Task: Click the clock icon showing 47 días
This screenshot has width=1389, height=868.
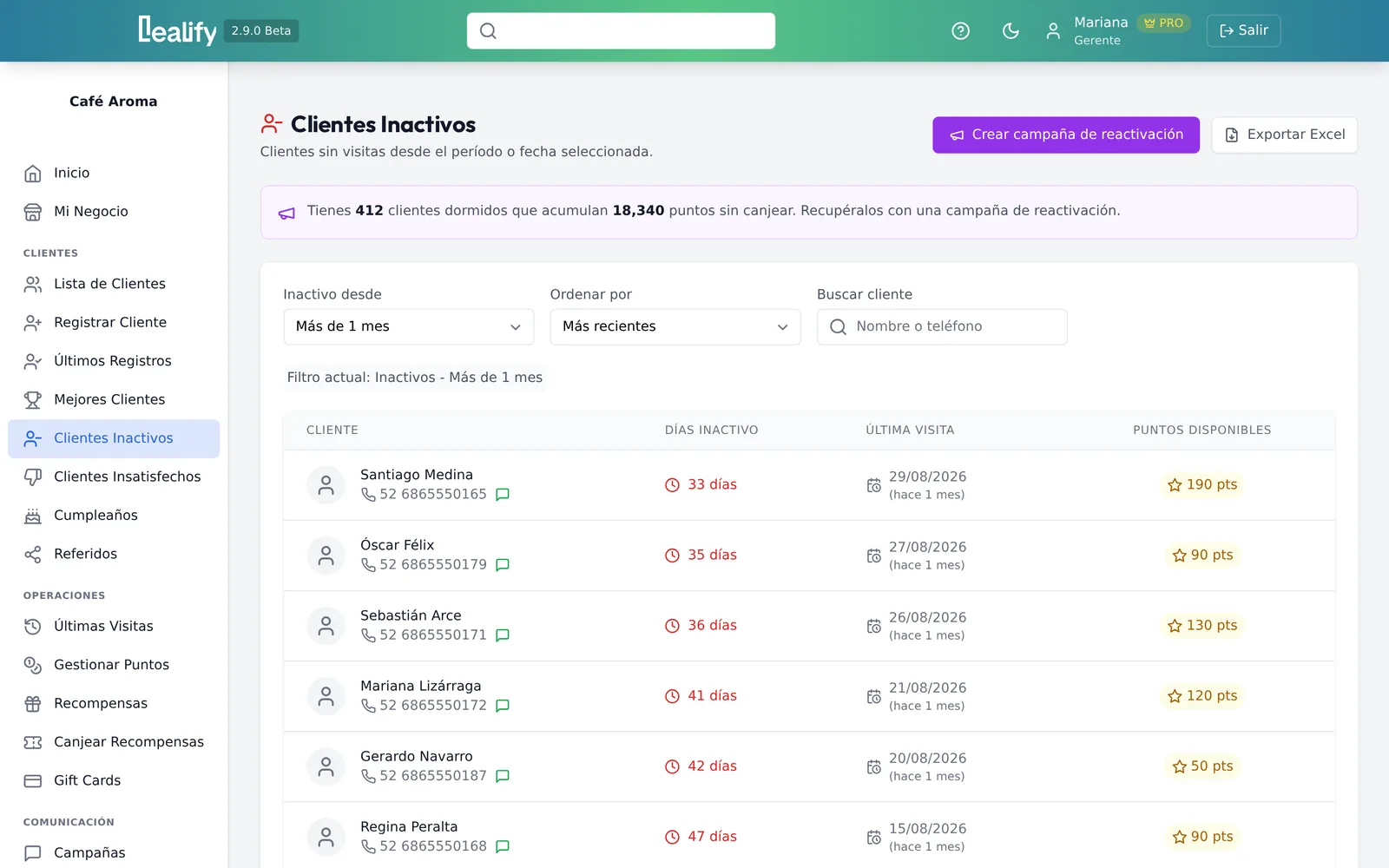Action: (x=672, y=837)
